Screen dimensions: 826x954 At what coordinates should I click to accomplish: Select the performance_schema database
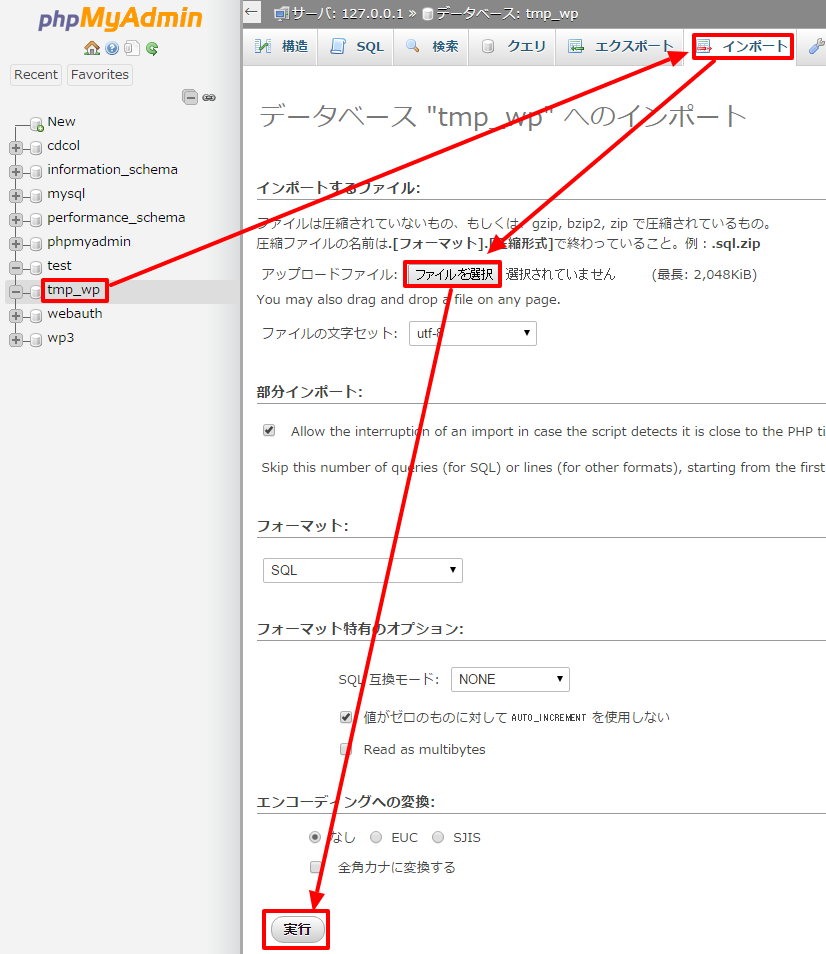[x=116, y=217]
